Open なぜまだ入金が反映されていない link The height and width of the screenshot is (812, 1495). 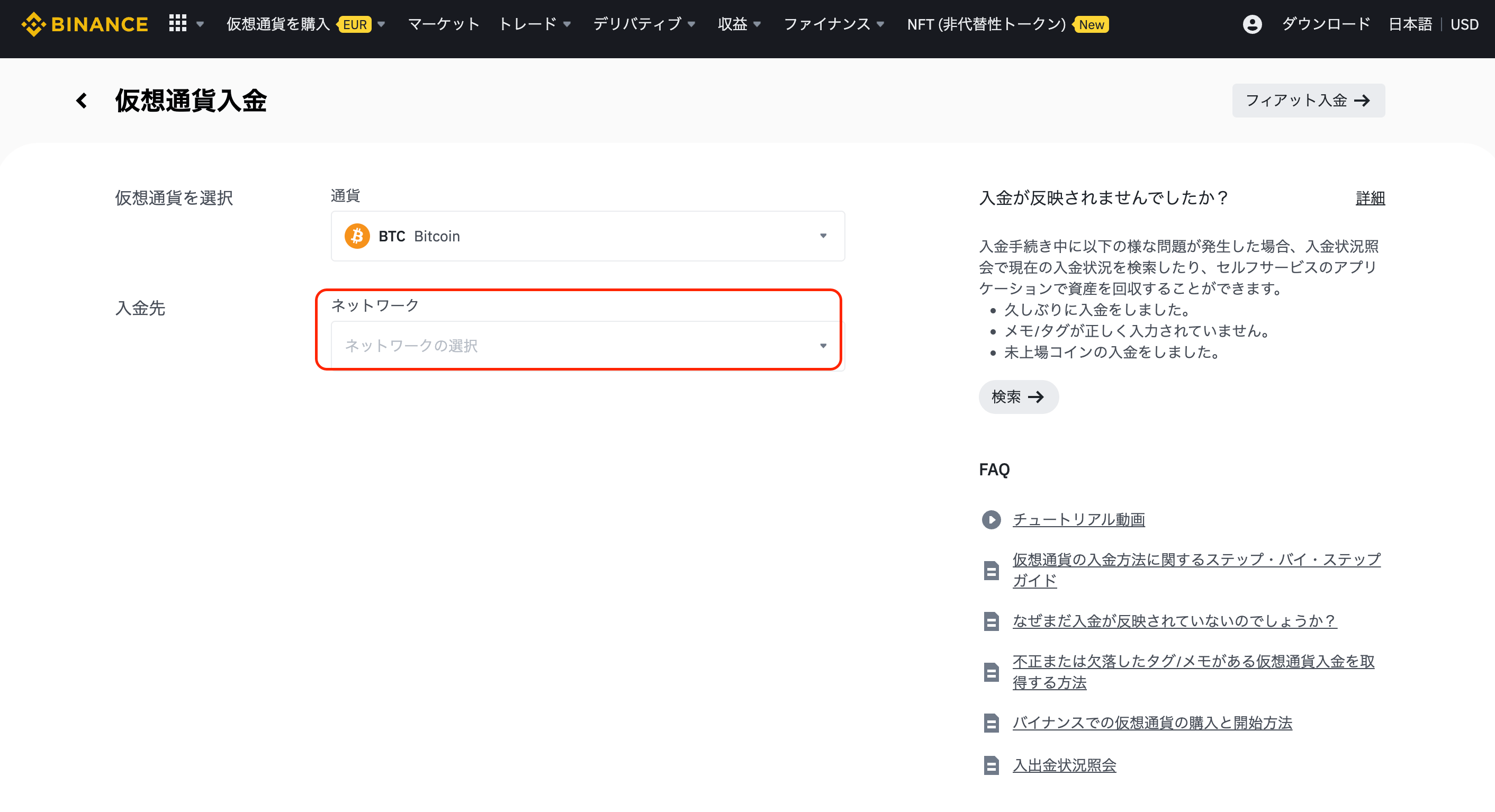point(1174,621)
